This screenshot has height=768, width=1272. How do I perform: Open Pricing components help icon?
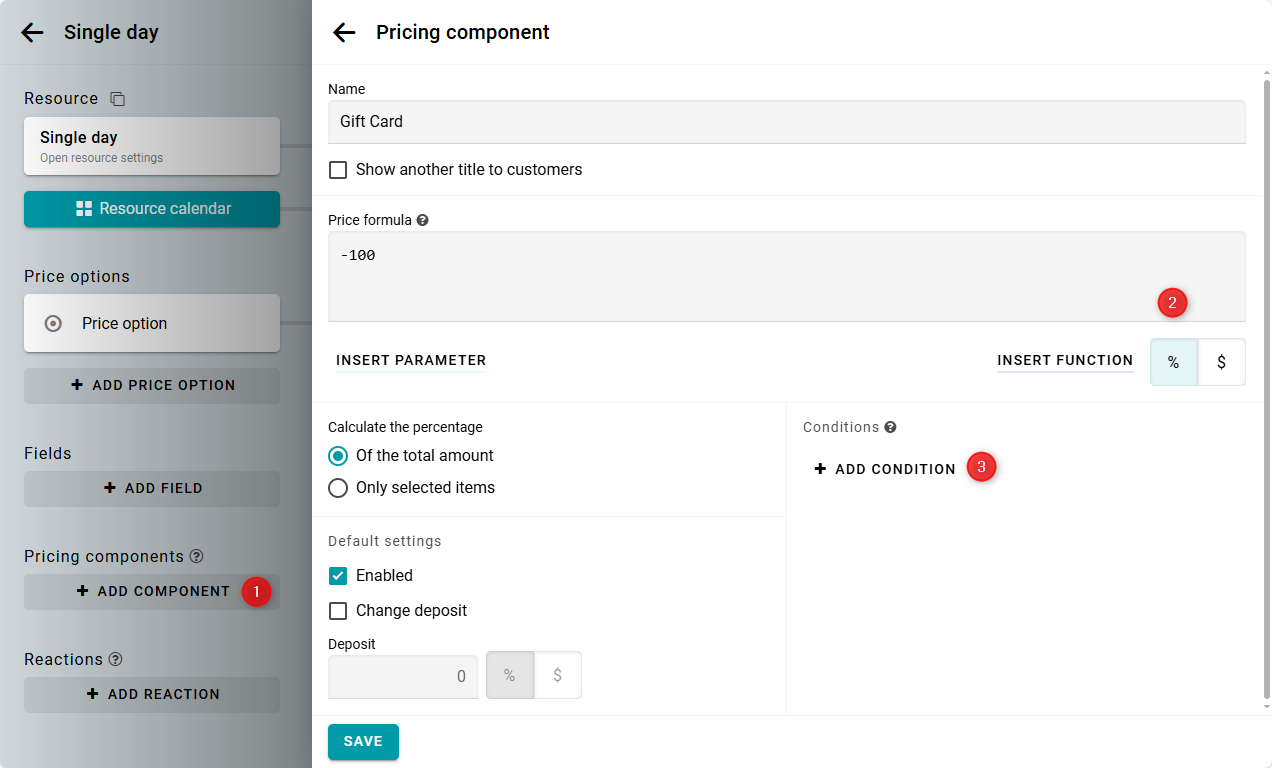(x=196, y=557)
